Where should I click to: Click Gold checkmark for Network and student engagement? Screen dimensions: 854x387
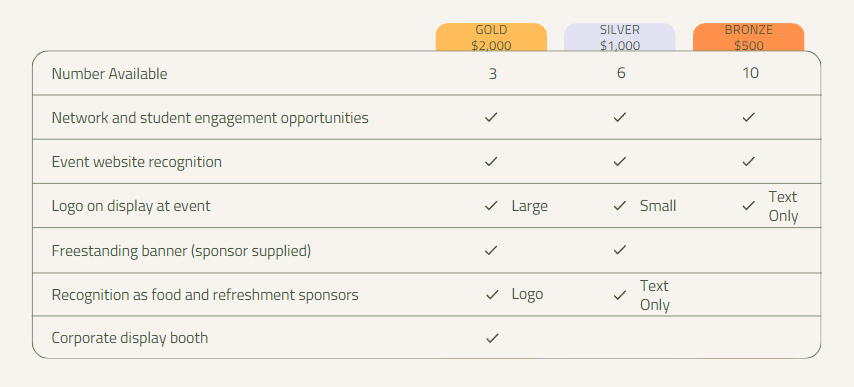pyautogui.click(x=491, y=117)
